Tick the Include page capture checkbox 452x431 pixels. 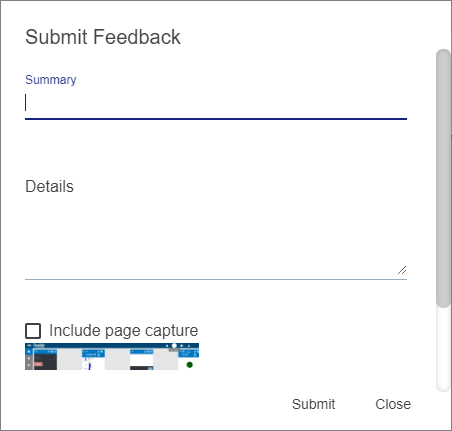(x=33, y=331)
